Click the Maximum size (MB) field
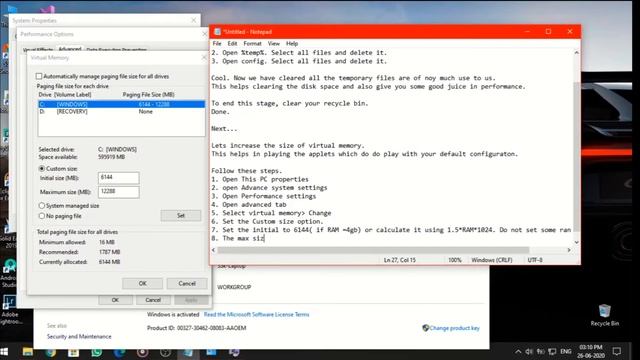This screenshot has height=360, width=640. pyautogui.click(x=118, y=192)
